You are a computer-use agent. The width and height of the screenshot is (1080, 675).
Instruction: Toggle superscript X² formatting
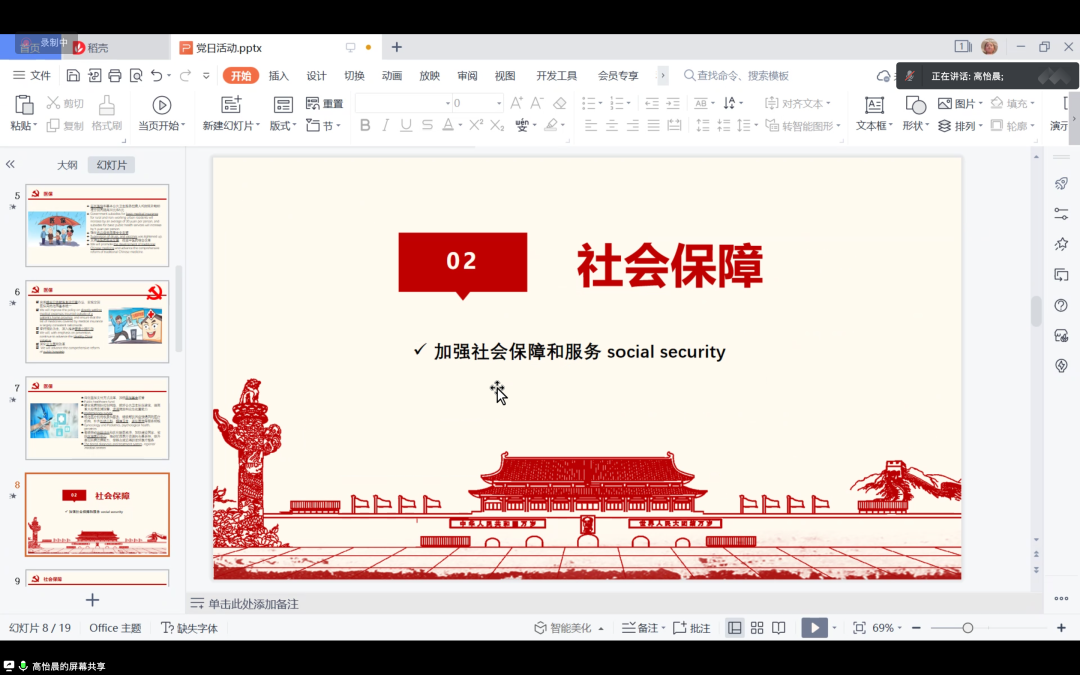(x=476, y=125)
